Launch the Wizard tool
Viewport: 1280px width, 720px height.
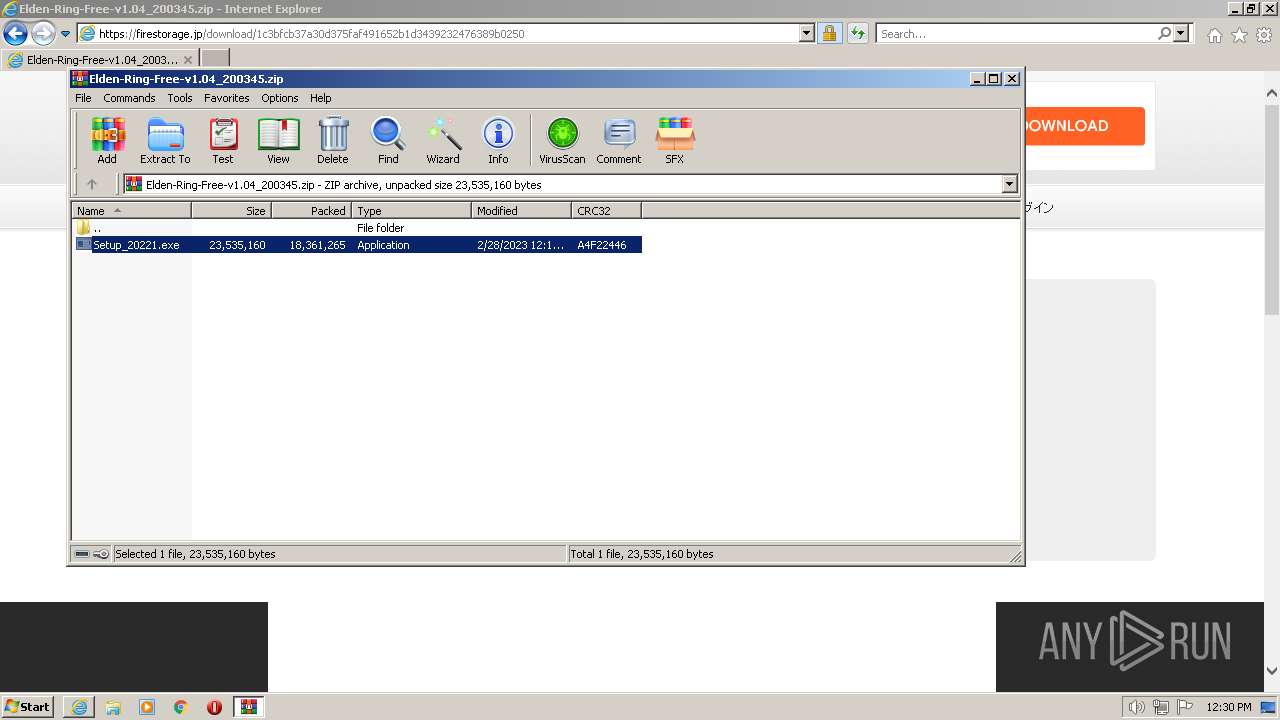click(x=443, y=140)
